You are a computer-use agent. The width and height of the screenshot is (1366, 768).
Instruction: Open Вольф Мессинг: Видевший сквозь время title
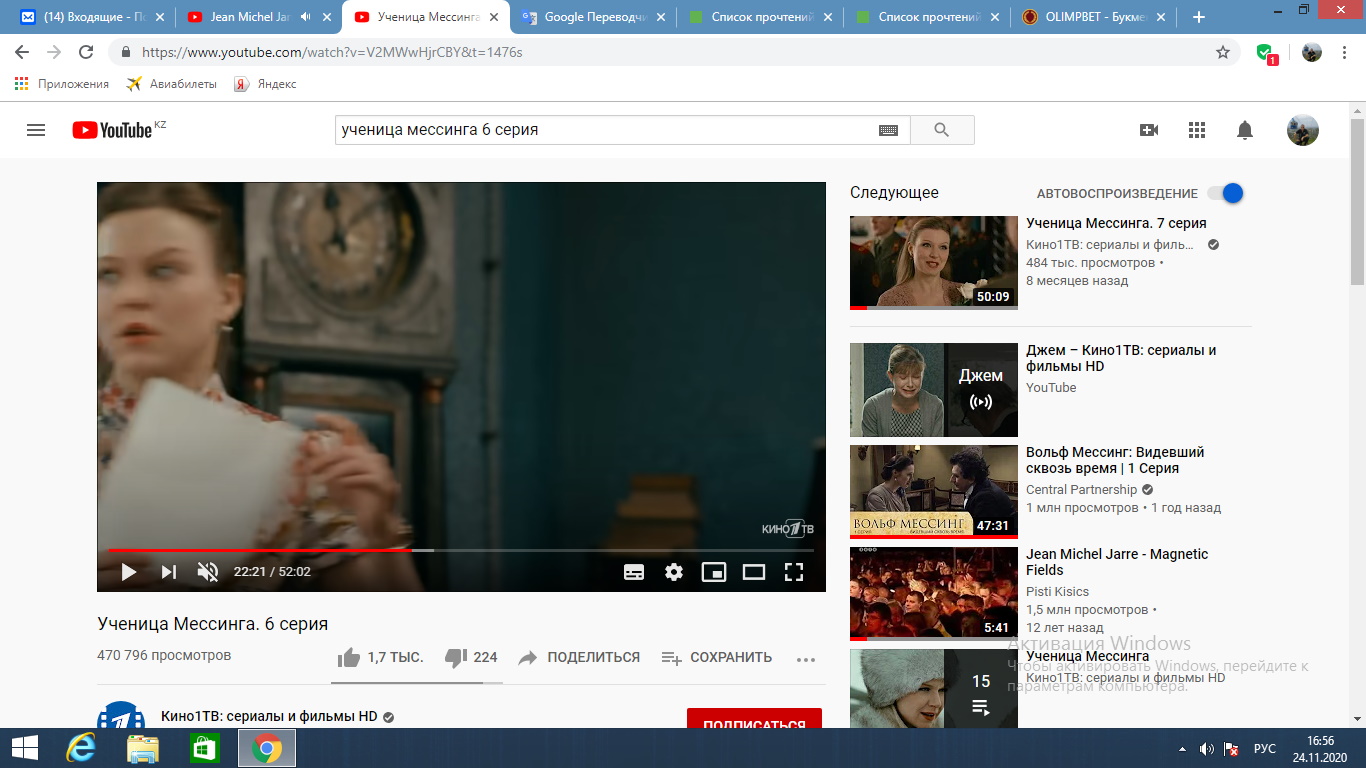tap(1115, 460)
